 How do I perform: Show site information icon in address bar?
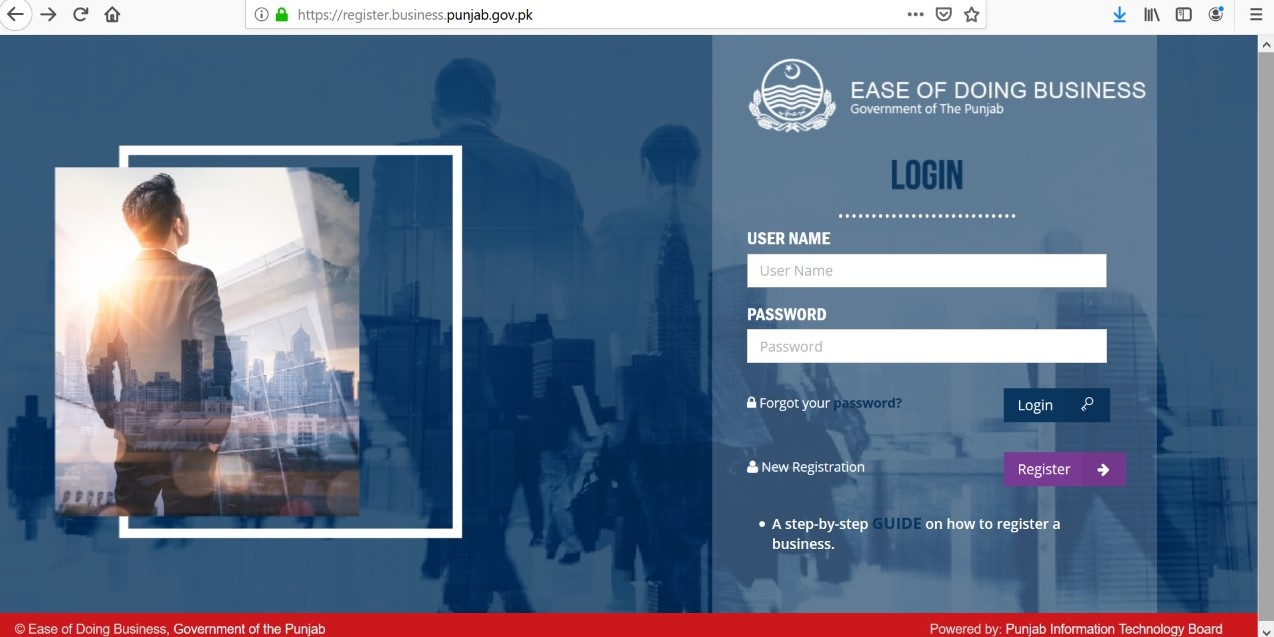click(x=261, y=15)
